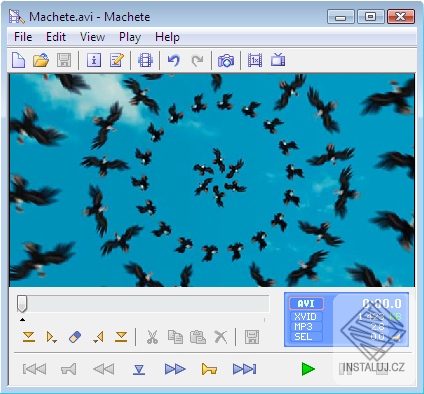
Task: Clear the selection with the eraser icon
Action: pyautogui.click(x=75, y=337)
